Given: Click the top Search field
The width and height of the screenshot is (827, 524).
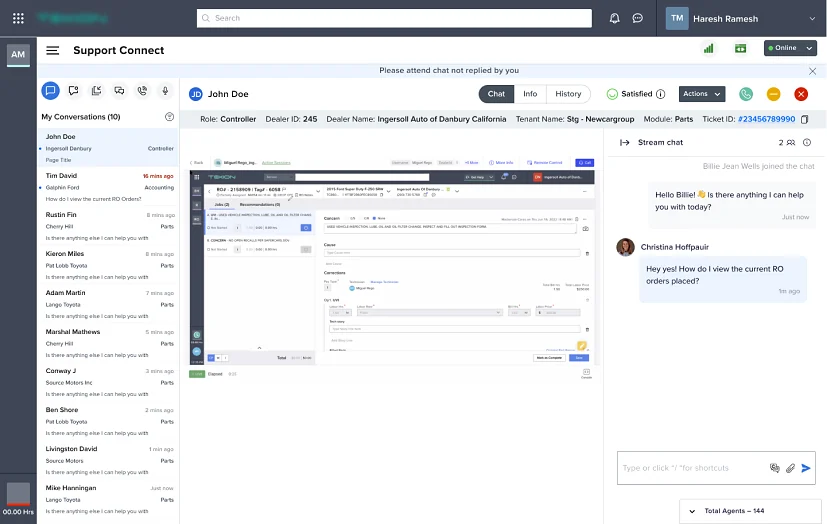Looking at the screenshot, I should pos(394,18).
